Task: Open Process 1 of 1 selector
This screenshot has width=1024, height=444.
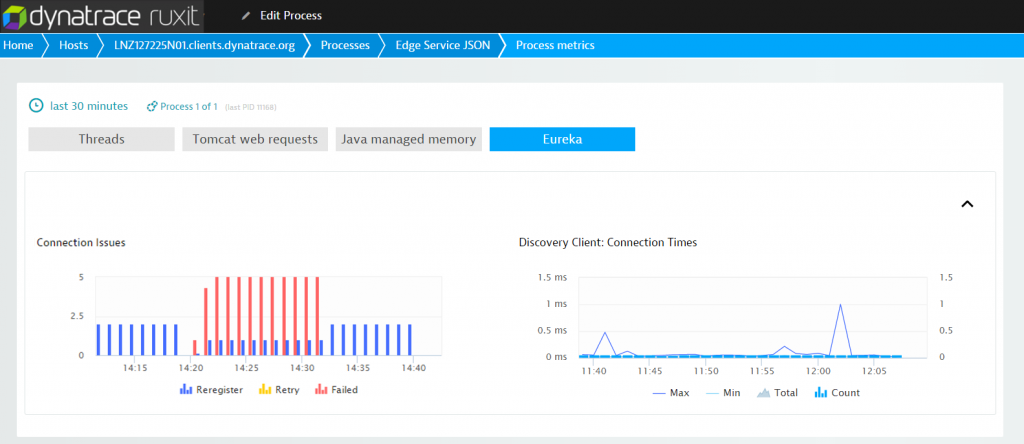Action: pos(189,106)
